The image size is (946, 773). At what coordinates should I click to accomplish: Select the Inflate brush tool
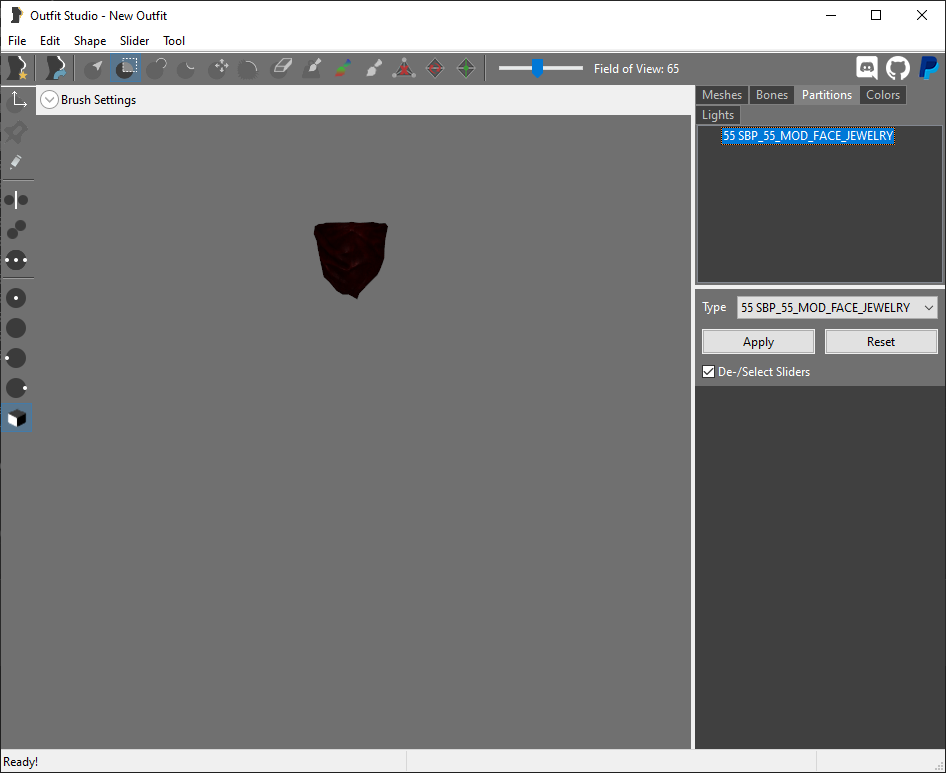(157, 68)
